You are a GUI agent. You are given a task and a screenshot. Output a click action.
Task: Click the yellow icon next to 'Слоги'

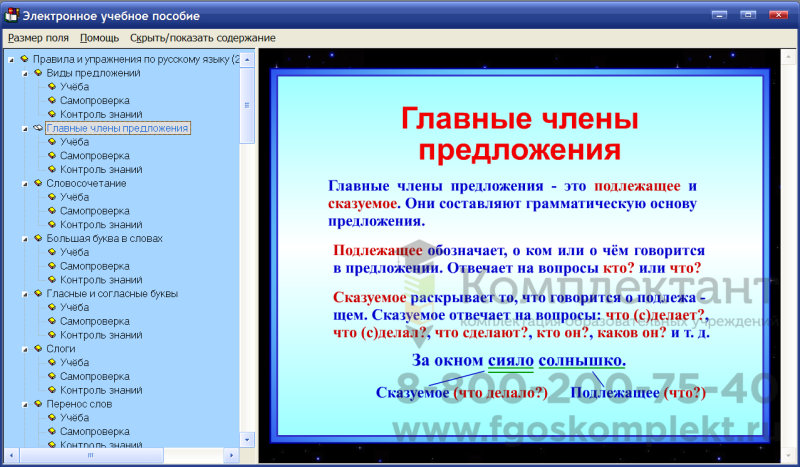click(38, 349)
